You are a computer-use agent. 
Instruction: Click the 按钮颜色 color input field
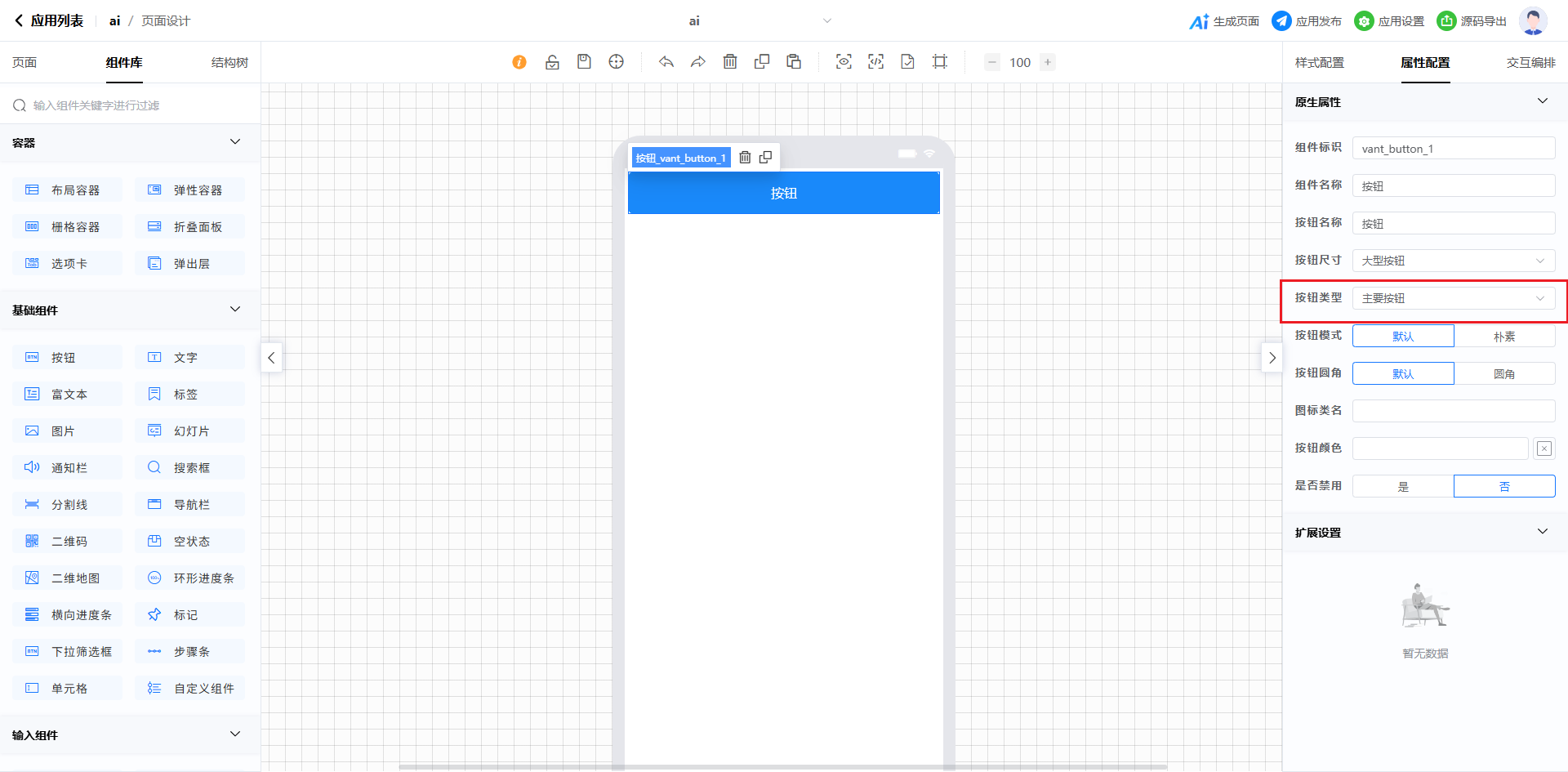(1440, 448)
